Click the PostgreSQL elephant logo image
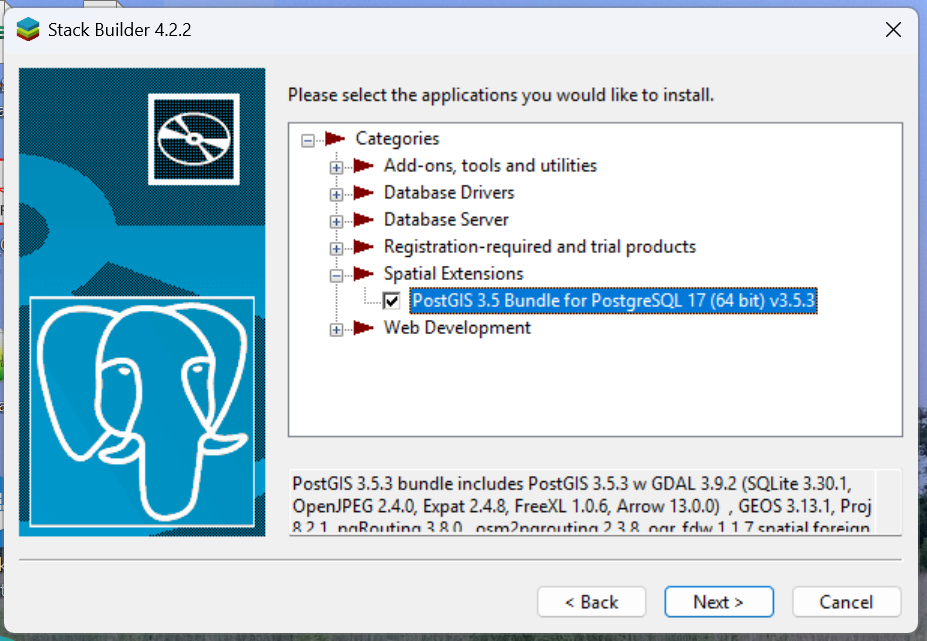 (141, 410)
